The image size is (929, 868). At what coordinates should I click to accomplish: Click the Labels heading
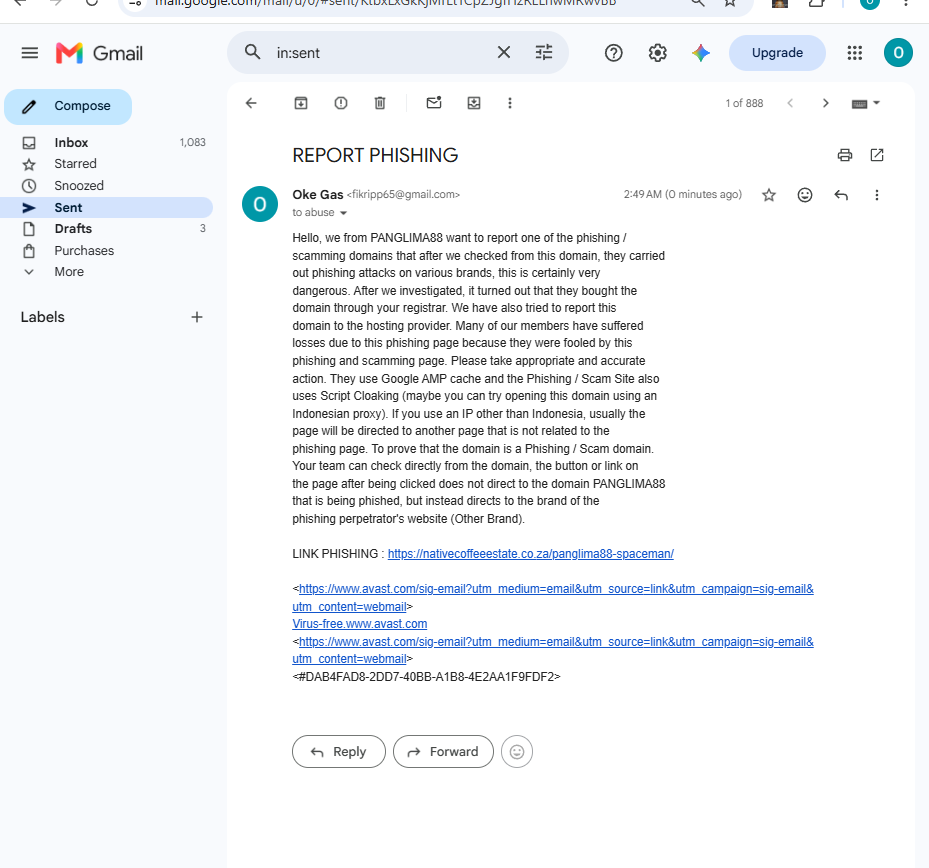point(43,317)
